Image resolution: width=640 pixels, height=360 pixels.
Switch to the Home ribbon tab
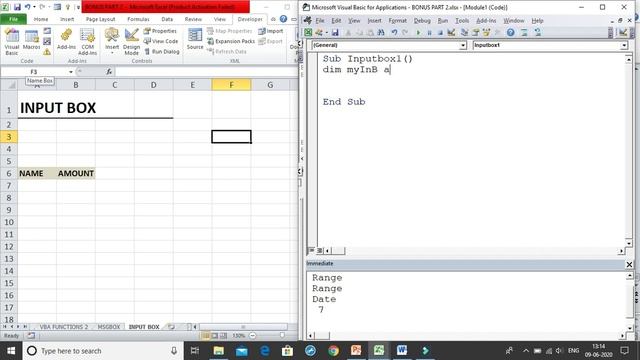coord(40,19)
